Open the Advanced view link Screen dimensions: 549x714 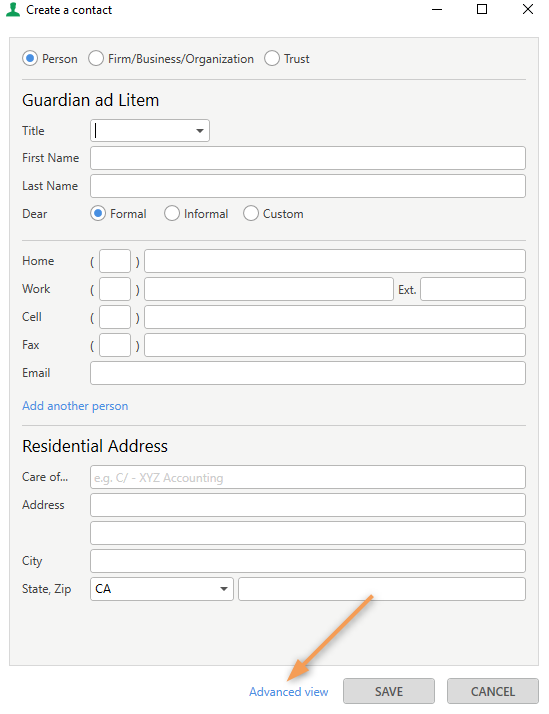(289, 692)
